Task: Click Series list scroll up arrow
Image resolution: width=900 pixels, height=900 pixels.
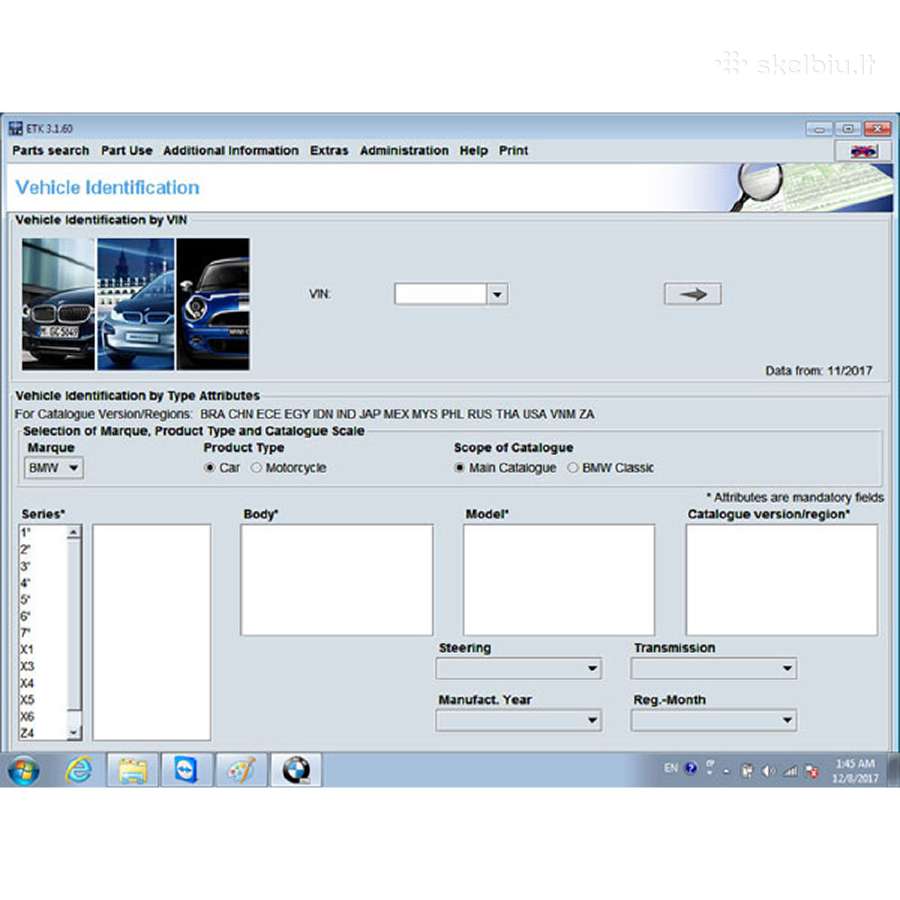Action: (73, 532)
